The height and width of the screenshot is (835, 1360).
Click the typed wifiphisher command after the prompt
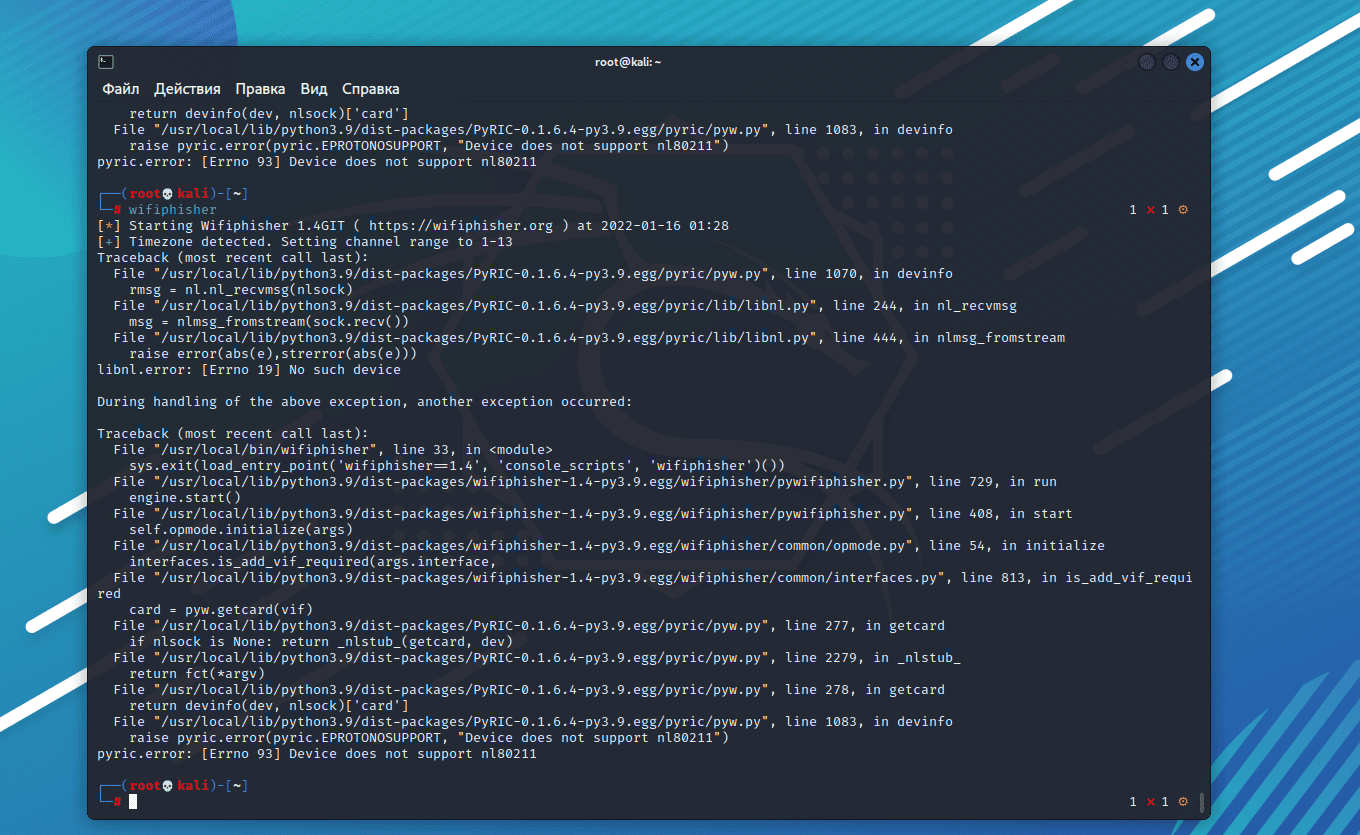point(173,210)
